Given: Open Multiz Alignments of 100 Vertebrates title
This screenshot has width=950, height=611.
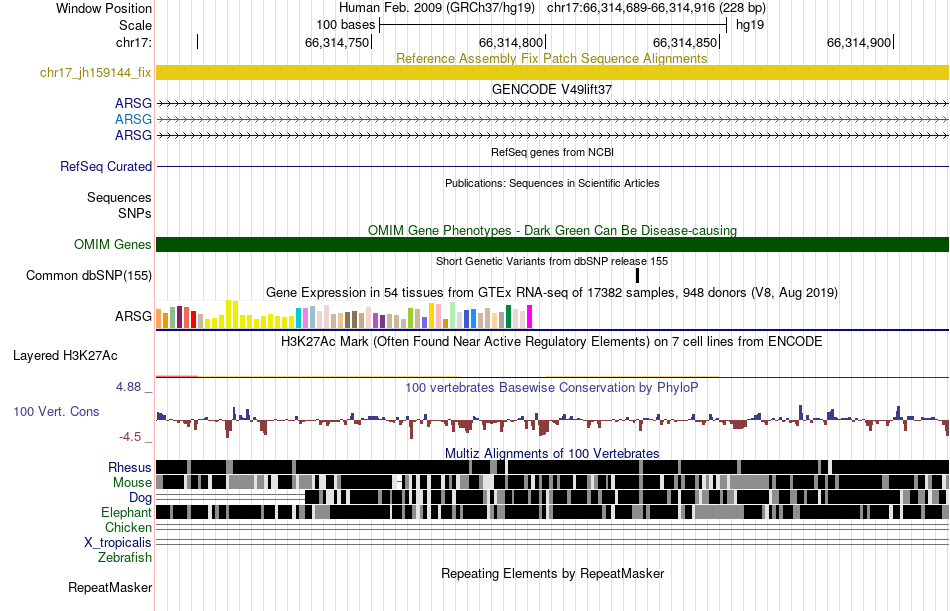Looking at the screenshot, I should [x=552, y=453].
